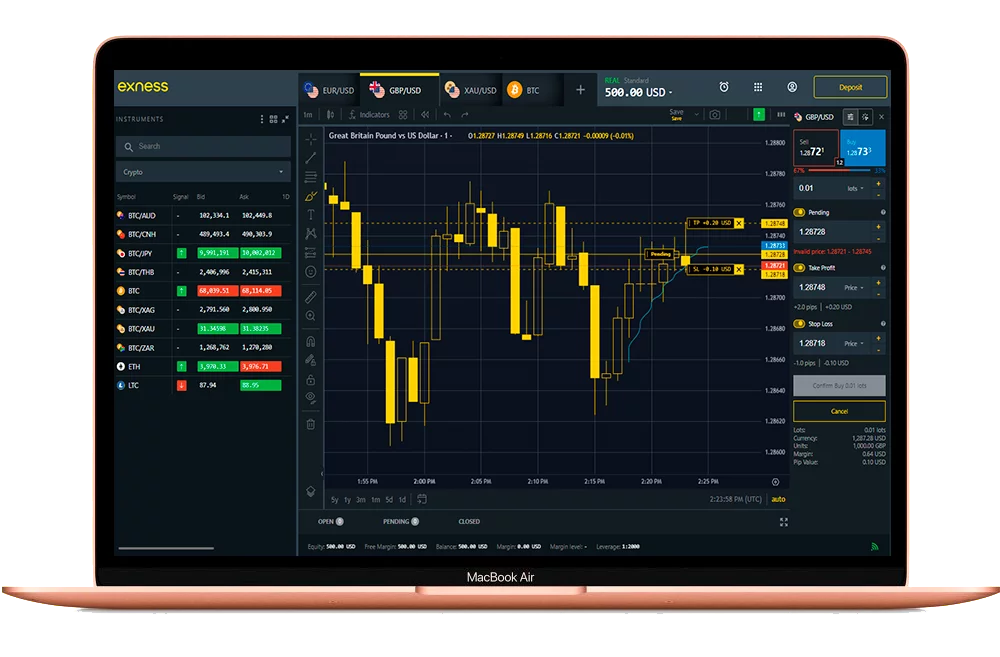Select the text tool in drawing toolbar
1000x657 pixels.
(x=311, y=214)
